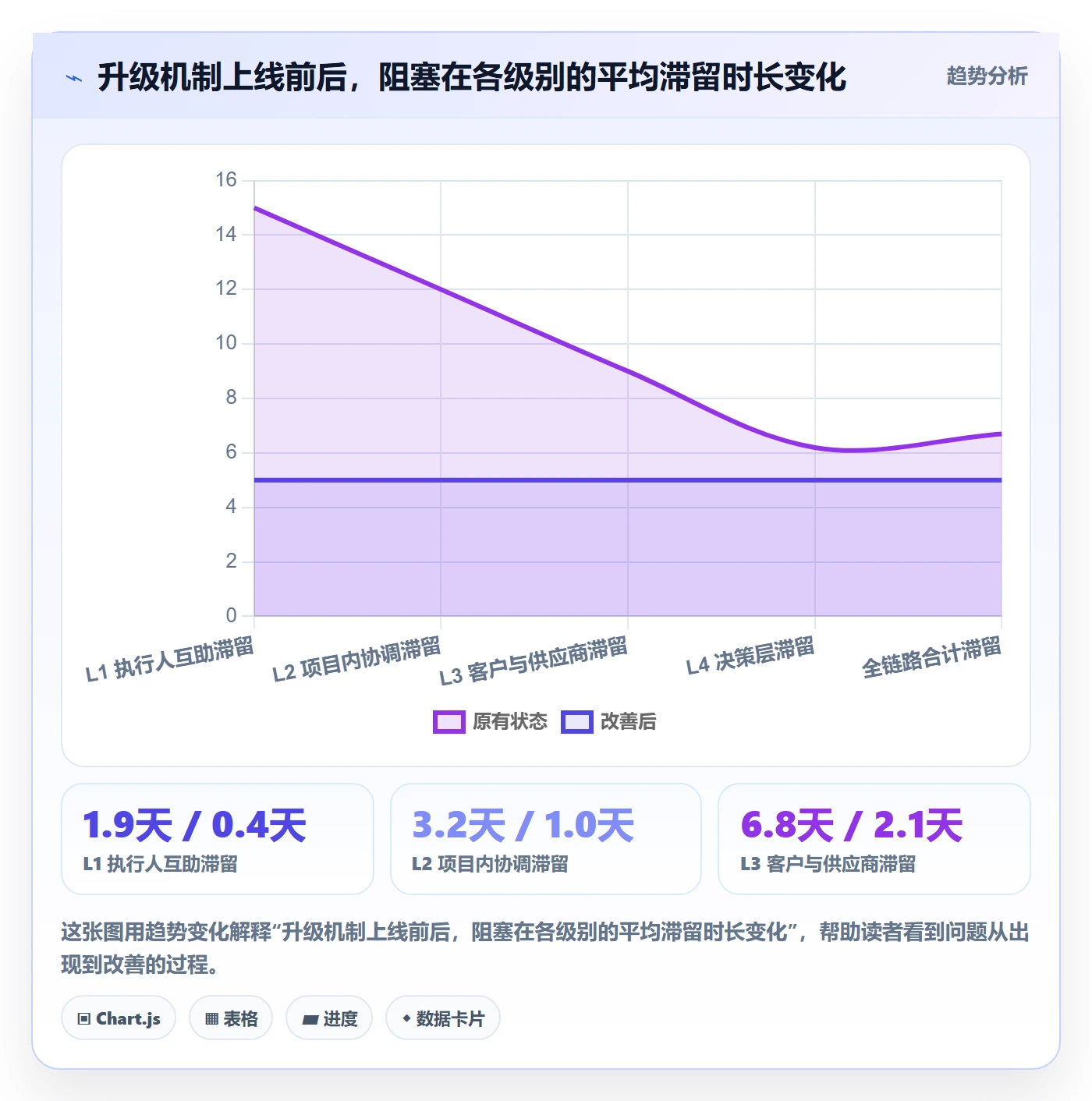Click the 3.2天 / 1.0天 value
The image size is (1092, 1101).
tap(523, 826)
